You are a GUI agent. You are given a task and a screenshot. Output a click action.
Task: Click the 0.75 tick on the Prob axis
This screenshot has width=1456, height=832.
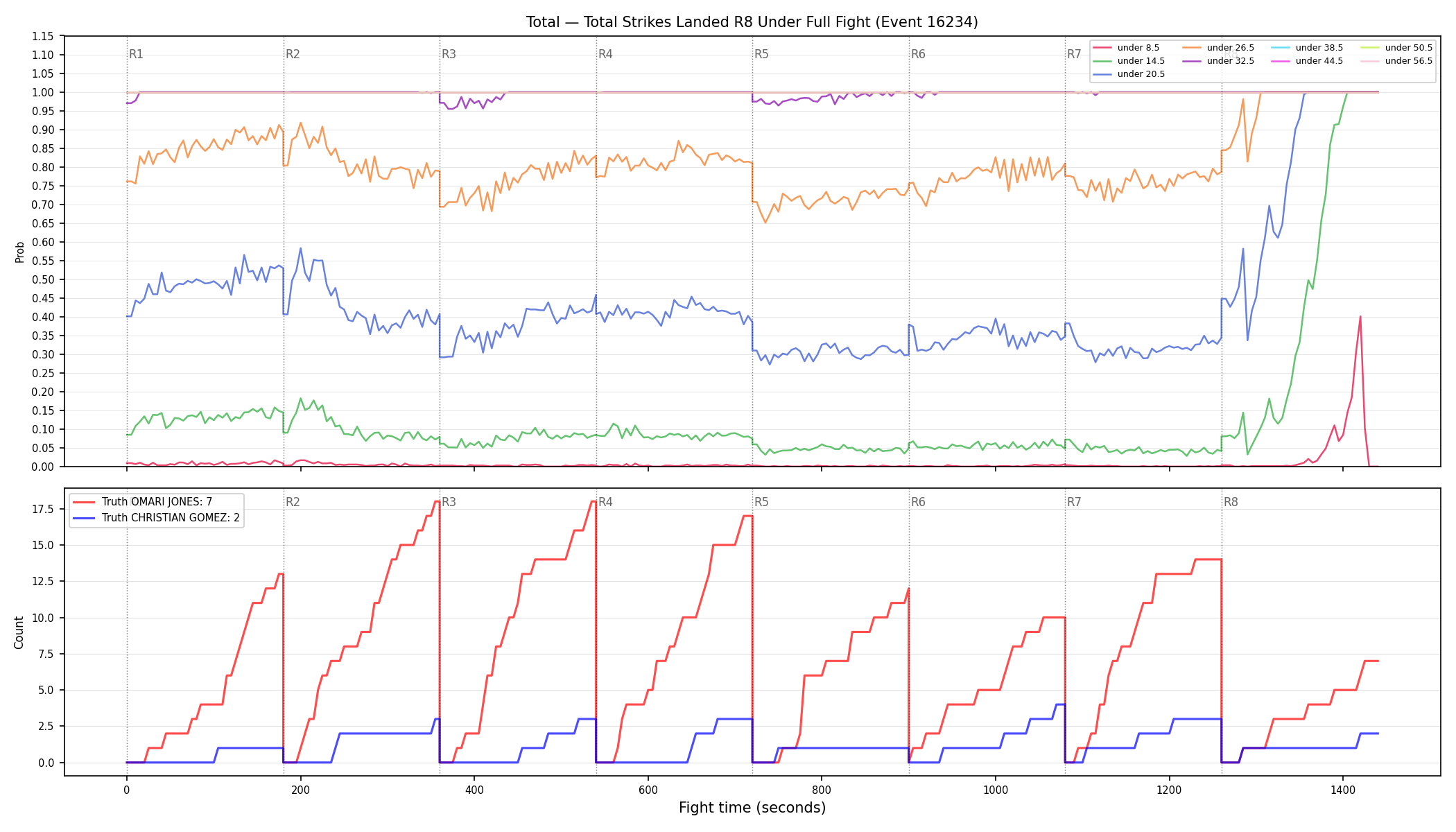click(43, 186)
